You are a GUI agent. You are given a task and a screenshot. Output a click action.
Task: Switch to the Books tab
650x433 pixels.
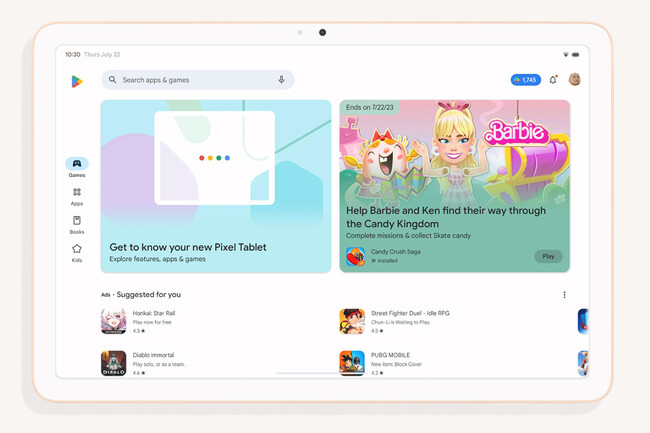pyautogui.click(x=77, y=225)
